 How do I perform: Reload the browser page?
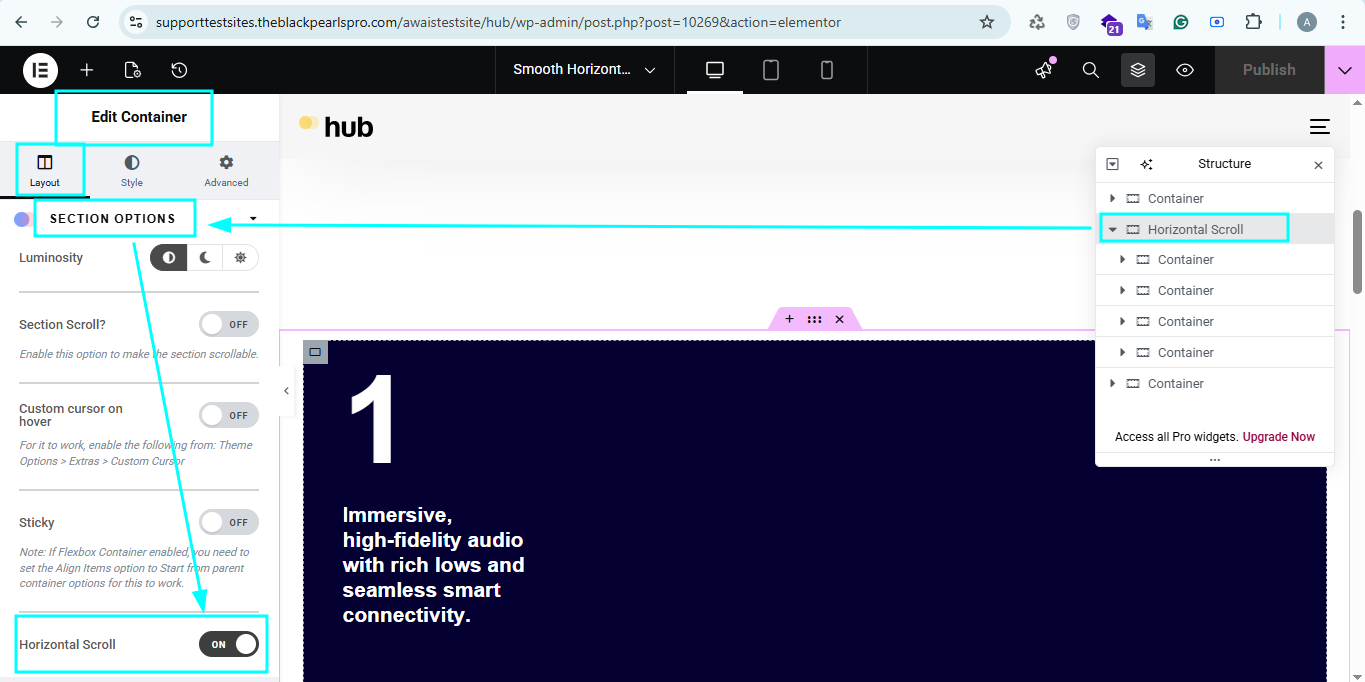(x=93, y=22)
